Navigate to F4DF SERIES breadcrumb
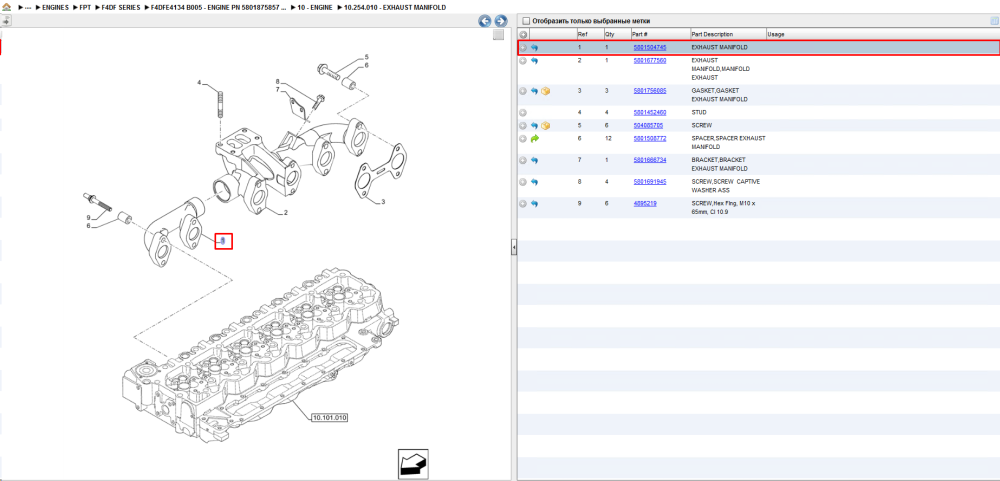1000x481 pixels. (121, 8)
